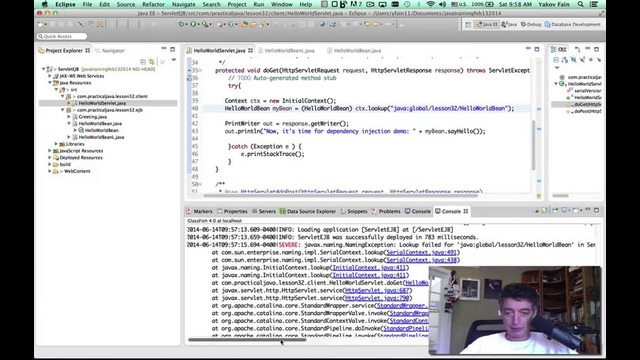This screenshot has height=360, width=640.
Task: Expand the Libraries node
Action: click(x=56, y=144)
